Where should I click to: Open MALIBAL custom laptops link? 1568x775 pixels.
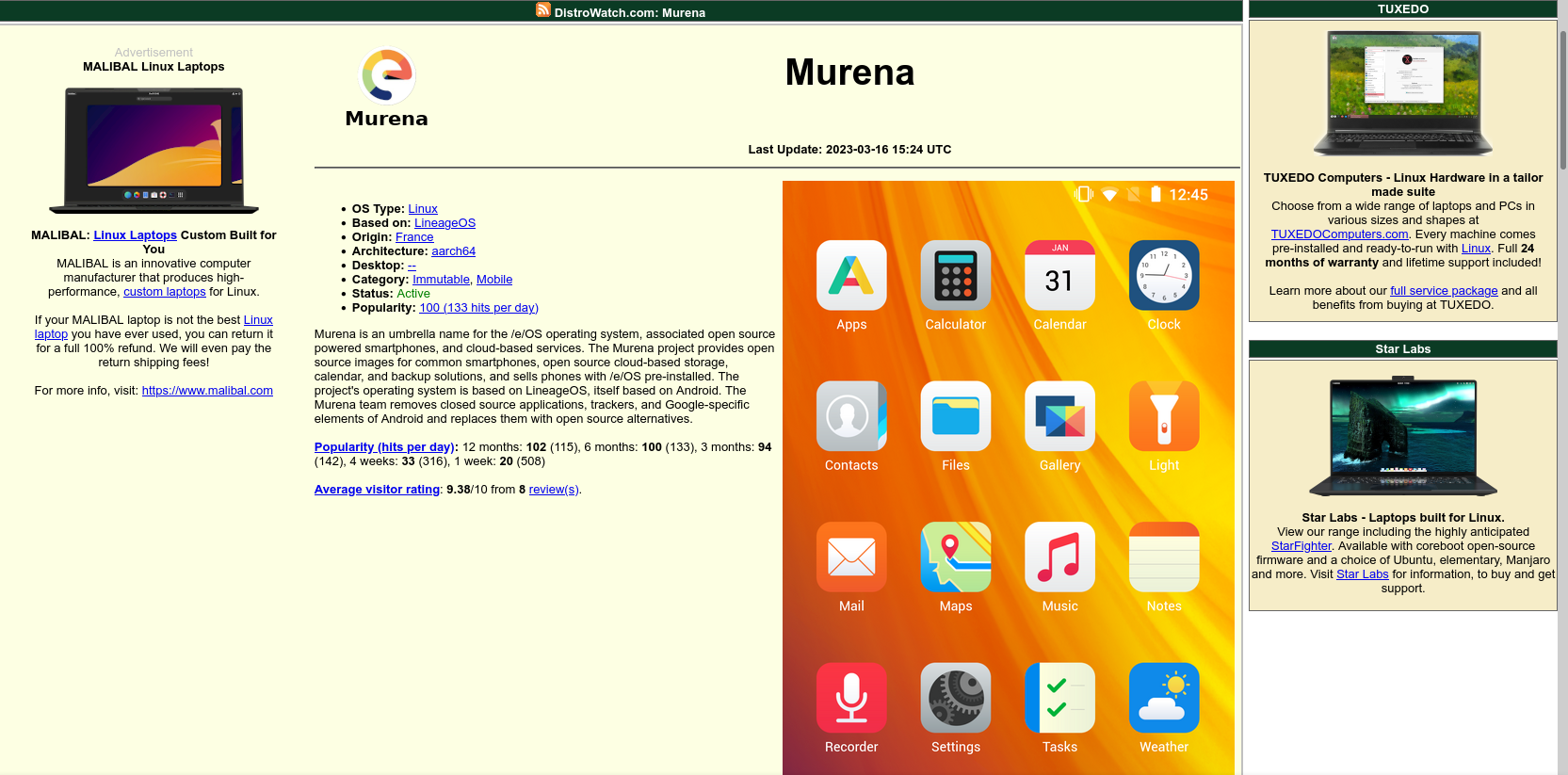pyautogui.click(x=165, y=292)
